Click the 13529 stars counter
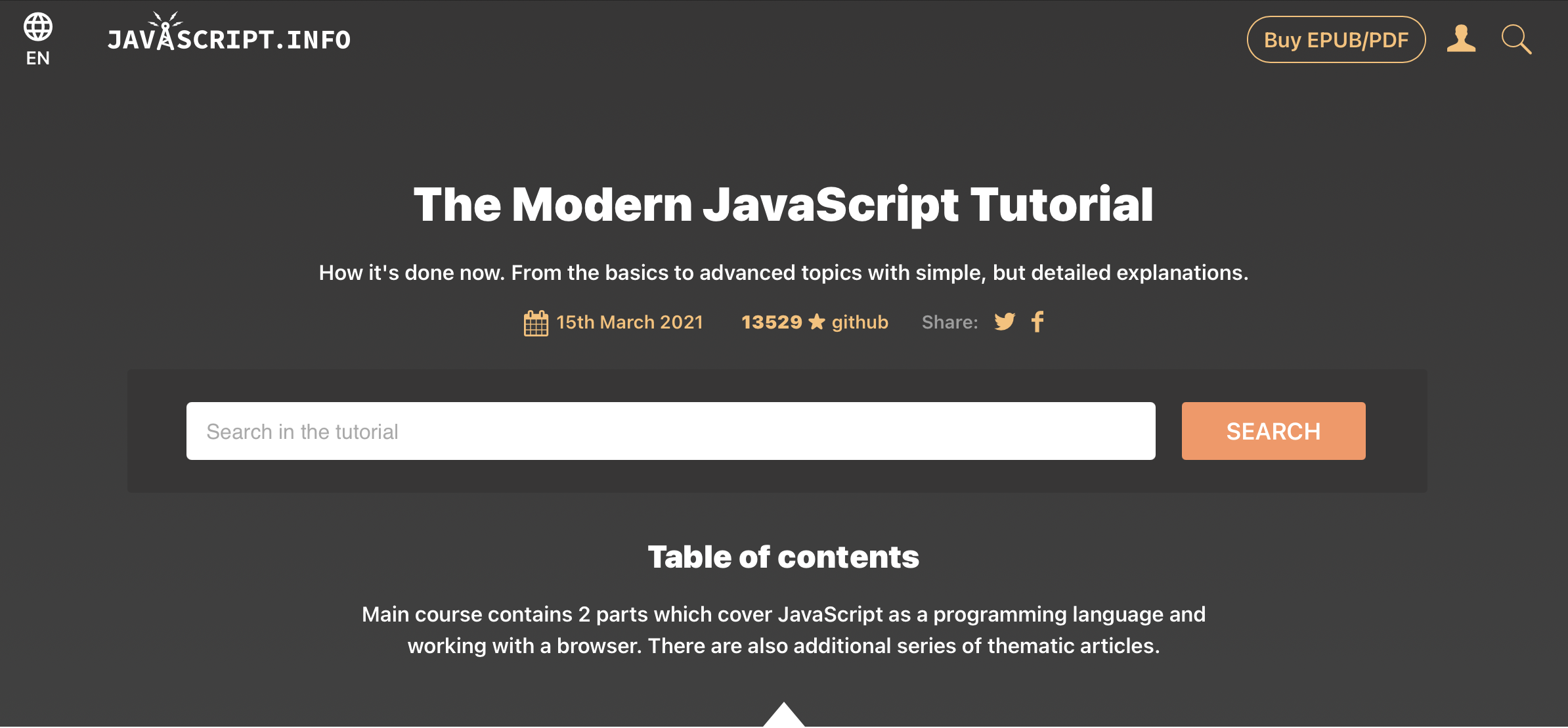 point(772,322)
